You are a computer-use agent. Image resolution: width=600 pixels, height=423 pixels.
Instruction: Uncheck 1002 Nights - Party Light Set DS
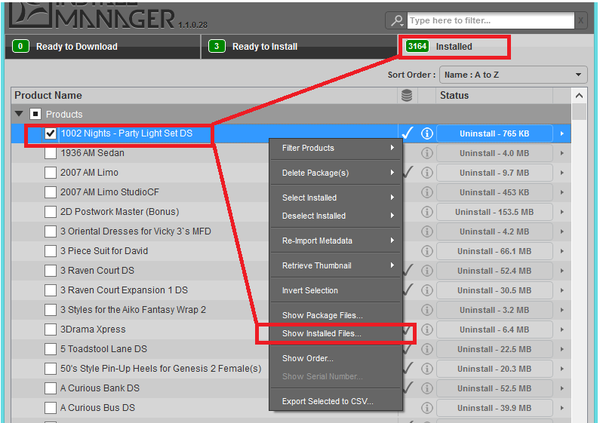pyautogui.click(x=50, y=133)
